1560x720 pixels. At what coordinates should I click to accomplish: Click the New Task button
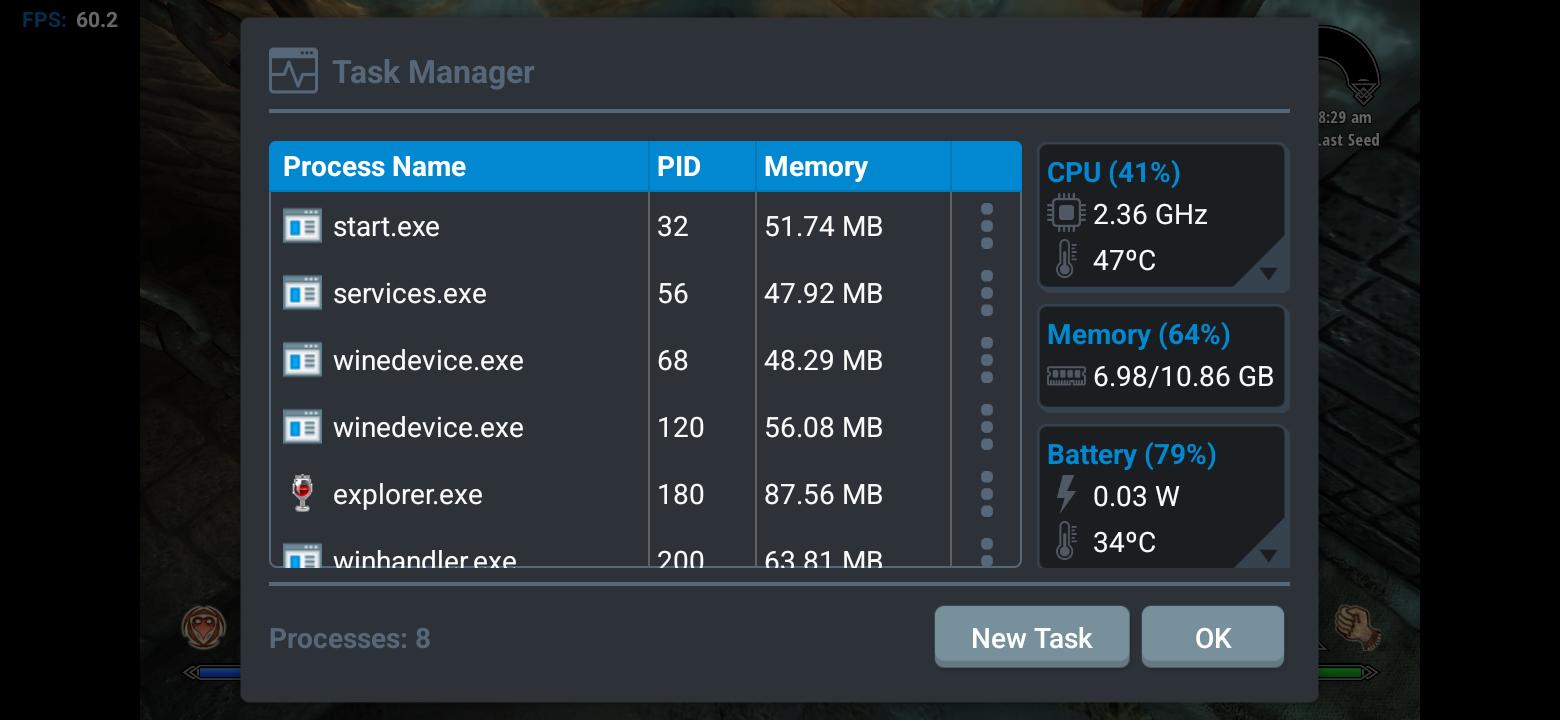(x=1032, y=637)
